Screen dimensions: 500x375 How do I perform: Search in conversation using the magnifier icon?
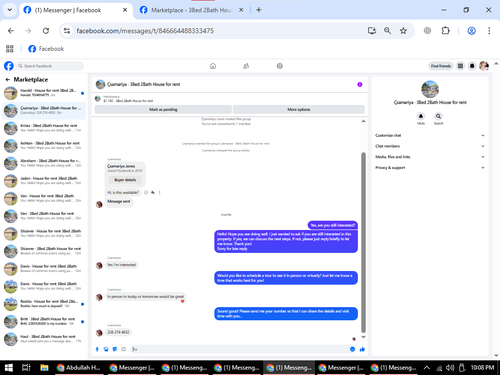438,116
